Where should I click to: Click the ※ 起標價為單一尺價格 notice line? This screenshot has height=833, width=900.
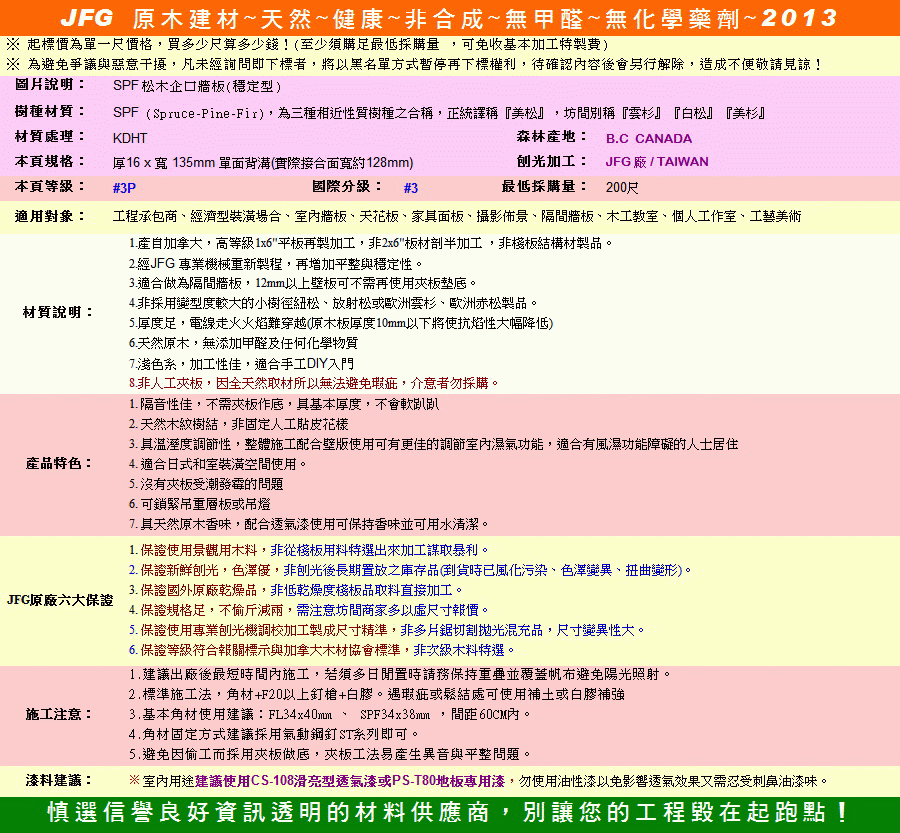coord(307,44)
